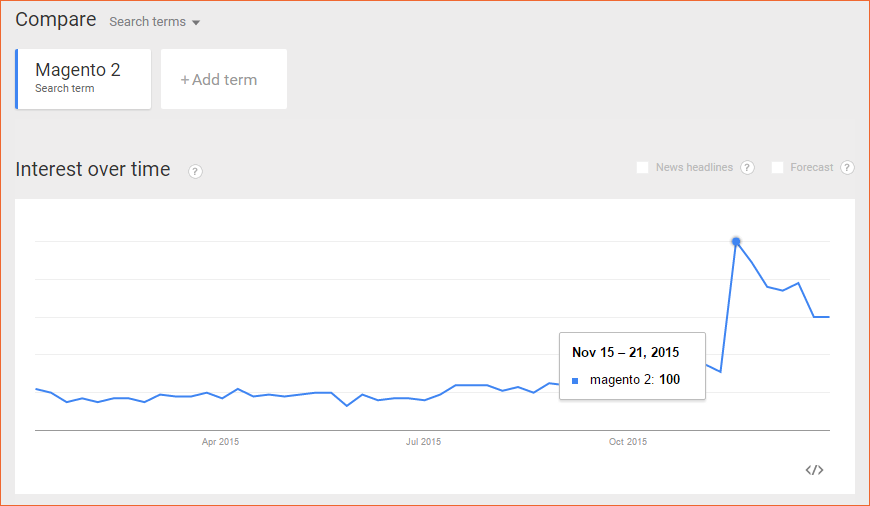
Task: Open the Search terms dropdown
Action: 154,22
